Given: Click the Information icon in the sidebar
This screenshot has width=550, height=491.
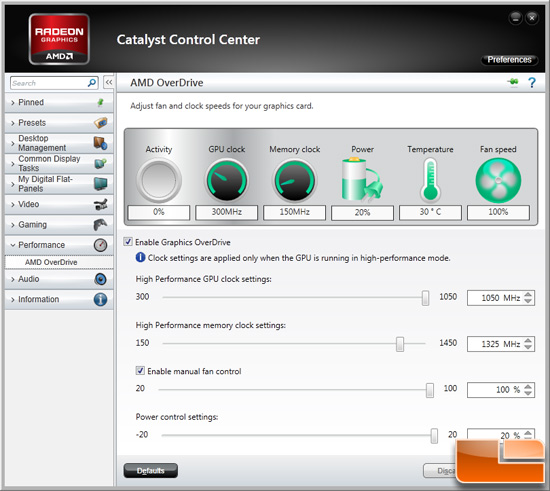Looking at the screenshot, I should [x=100, y=300].
